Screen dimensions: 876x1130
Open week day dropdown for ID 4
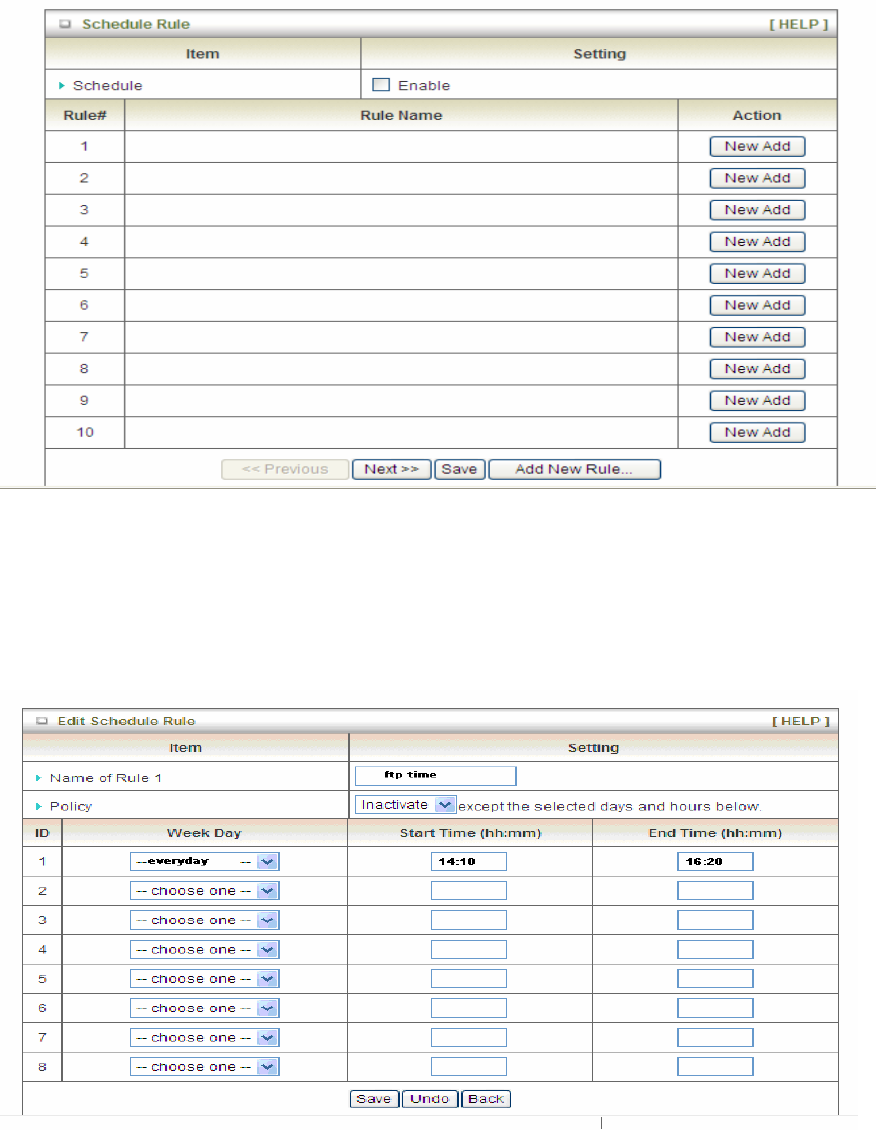coord(205,949)
